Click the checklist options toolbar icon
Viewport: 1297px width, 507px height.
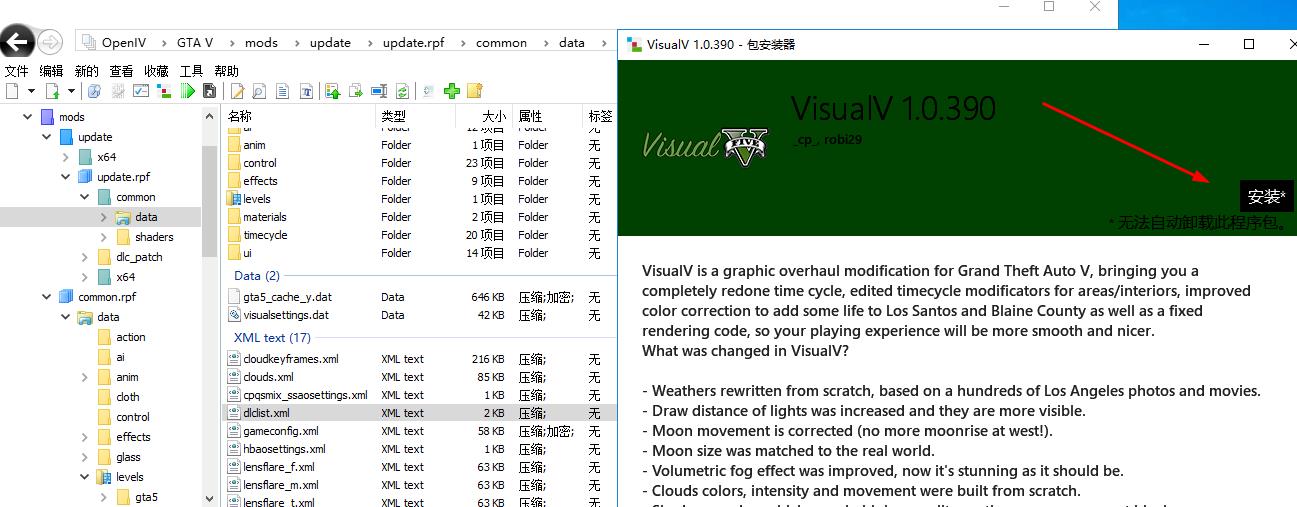141,91
